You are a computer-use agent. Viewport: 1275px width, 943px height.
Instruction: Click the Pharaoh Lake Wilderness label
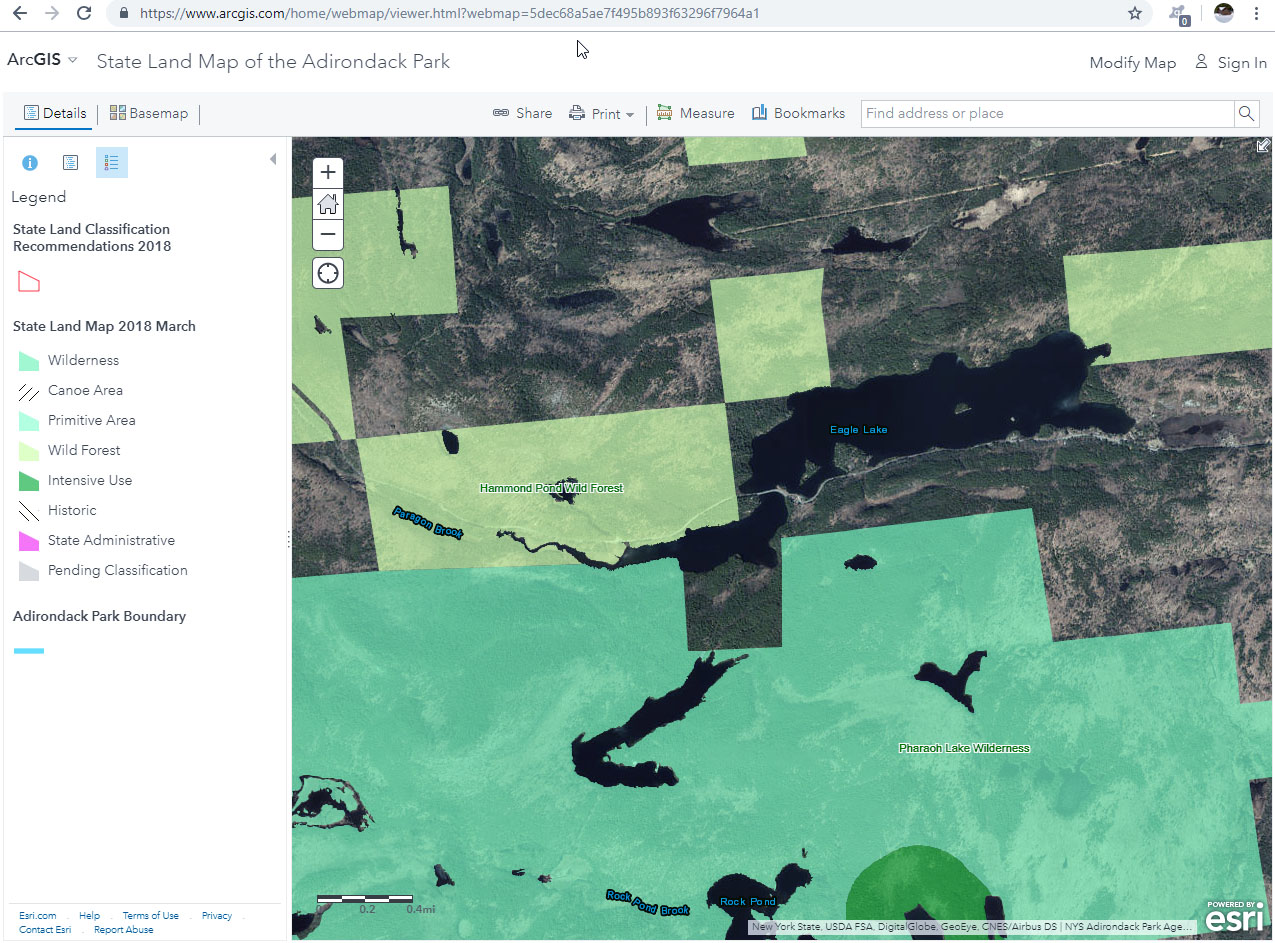[964, 748]
